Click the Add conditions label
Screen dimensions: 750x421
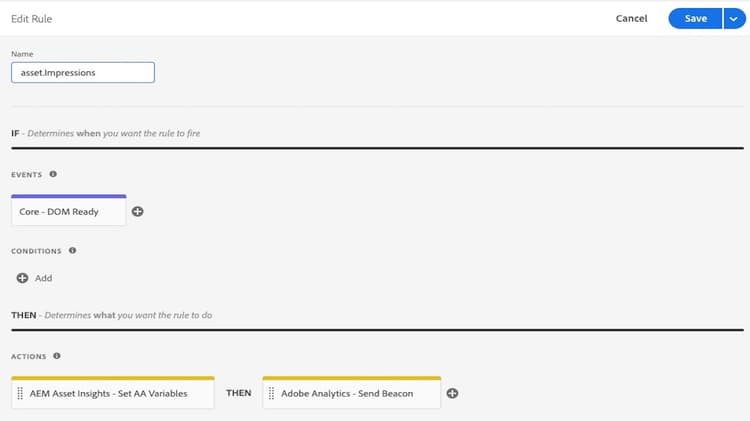[x=44, y=278]
